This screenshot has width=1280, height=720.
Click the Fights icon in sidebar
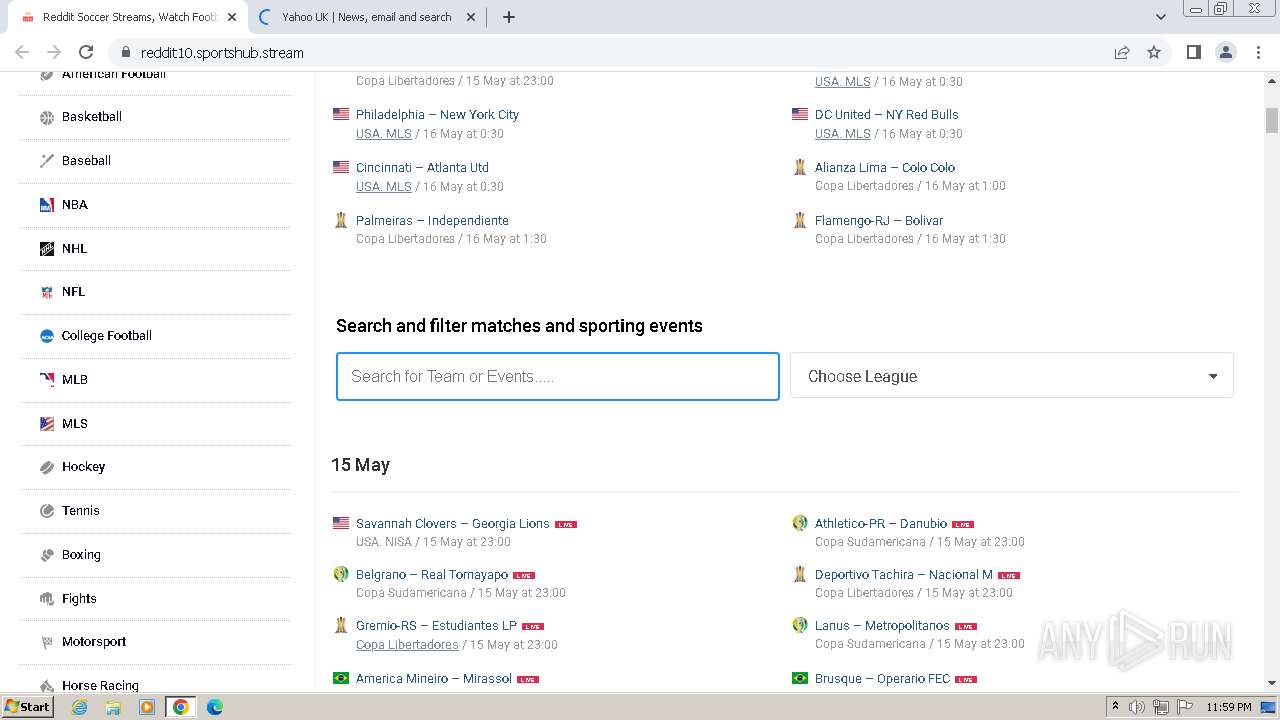click(x=47, y=599)
